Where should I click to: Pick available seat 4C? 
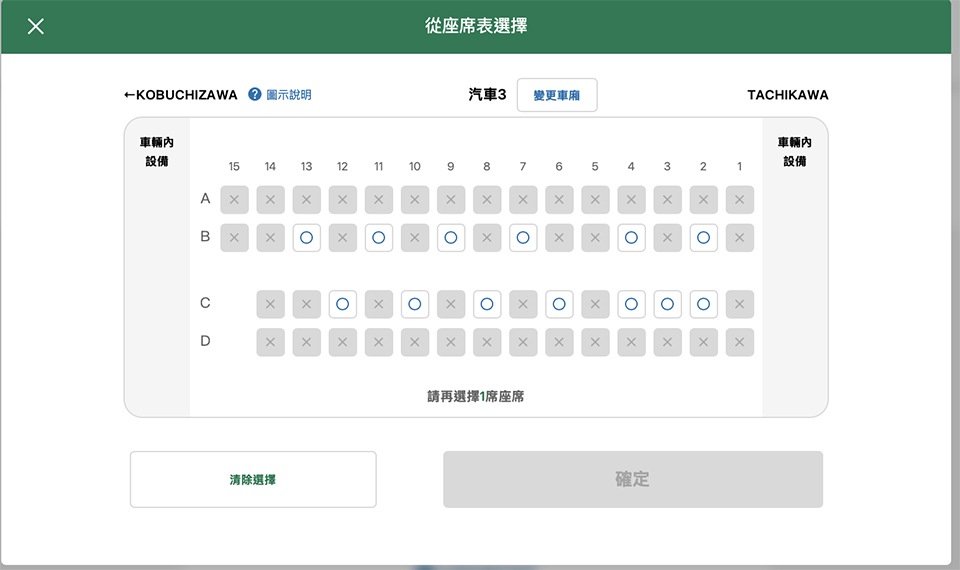coord(631,304)
